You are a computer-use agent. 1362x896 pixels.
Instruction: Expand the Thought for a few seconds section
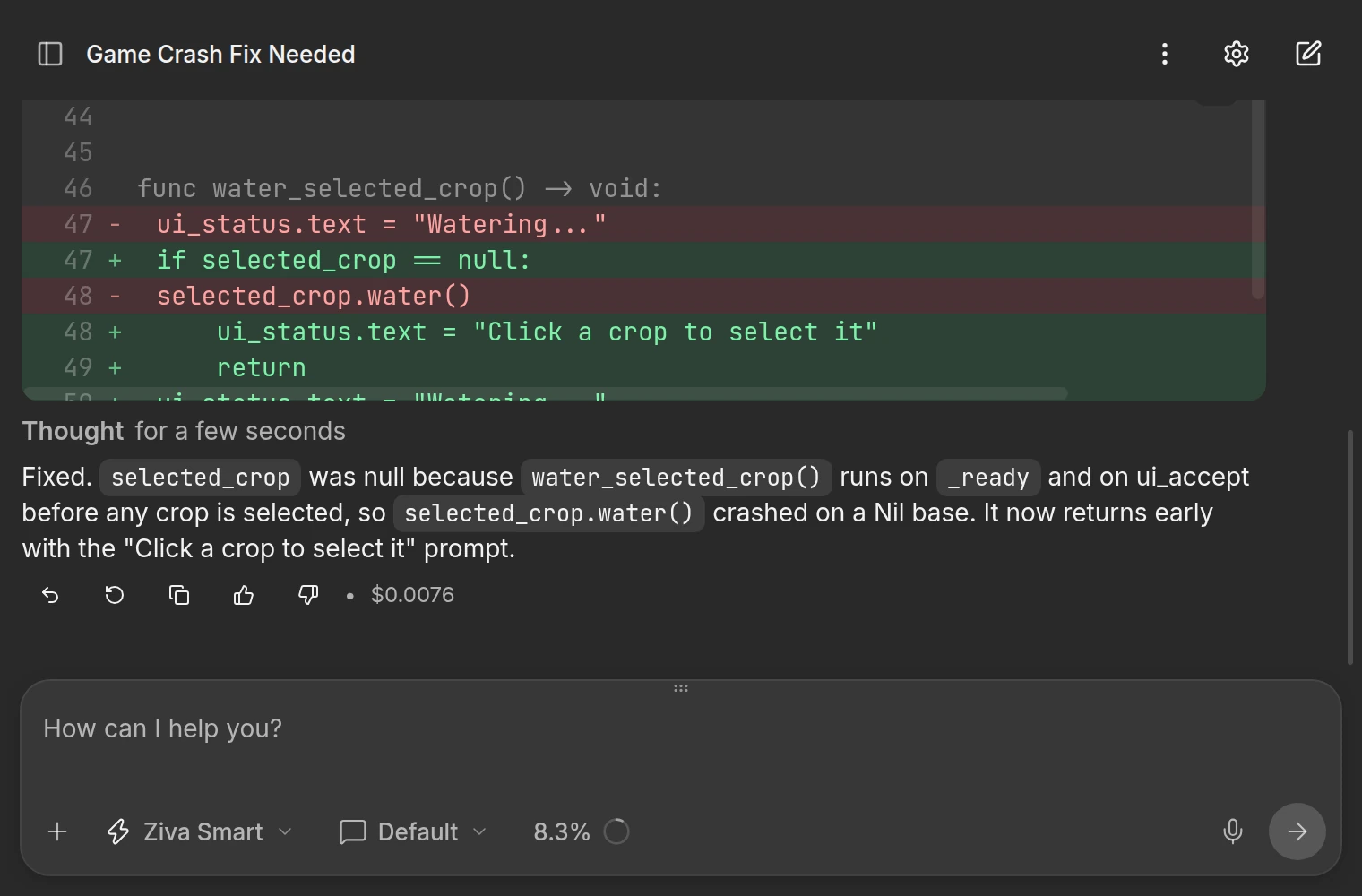pos(184,431)
